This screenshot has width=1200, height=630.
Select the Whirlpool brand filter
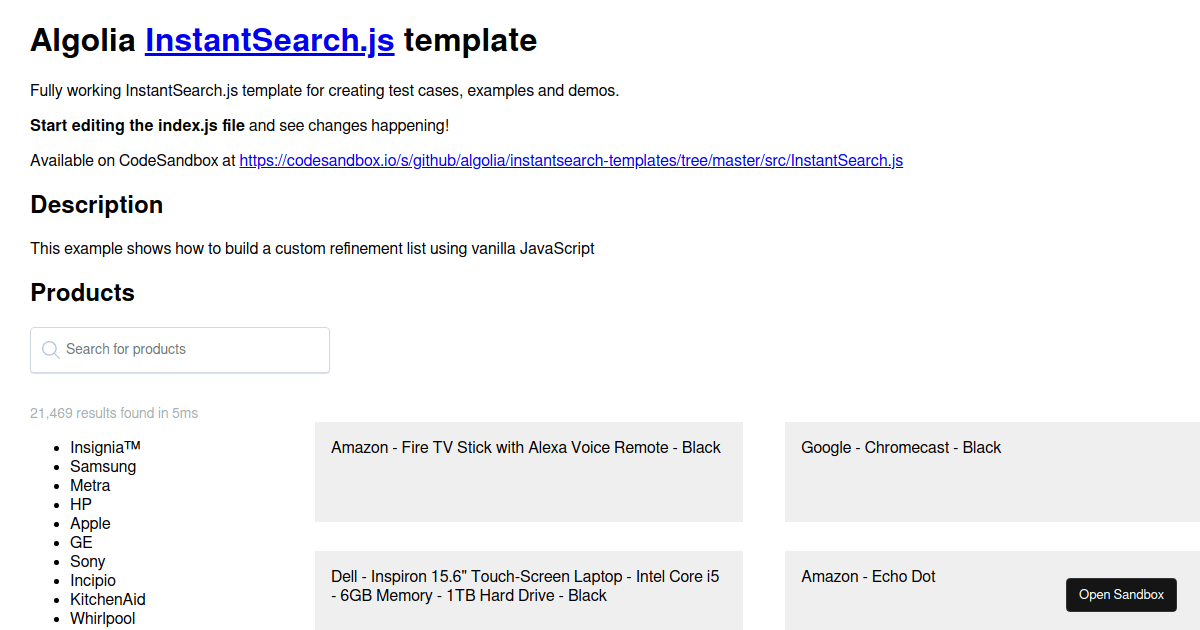point(102,618)
